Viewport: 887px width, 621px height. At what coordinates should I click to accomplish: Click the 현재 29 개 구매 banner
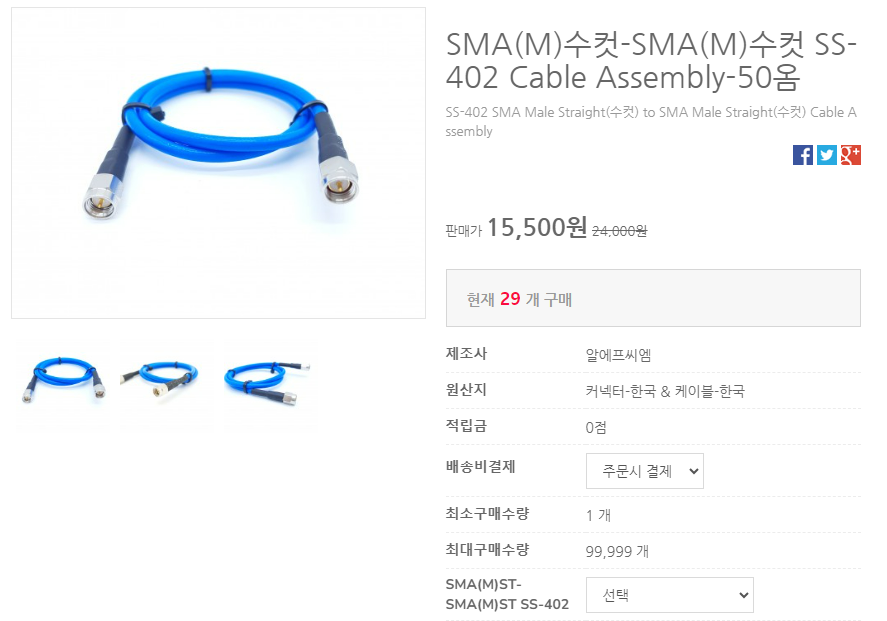click(x=653, y=298)
